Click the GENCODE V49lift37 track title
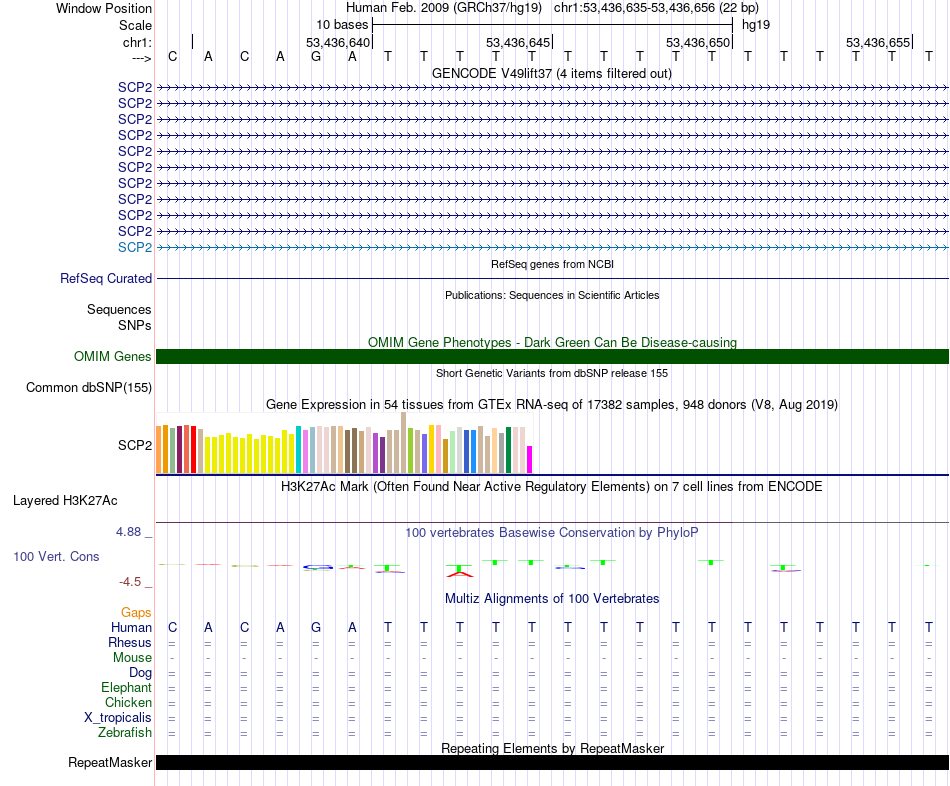 coord(551,74)
